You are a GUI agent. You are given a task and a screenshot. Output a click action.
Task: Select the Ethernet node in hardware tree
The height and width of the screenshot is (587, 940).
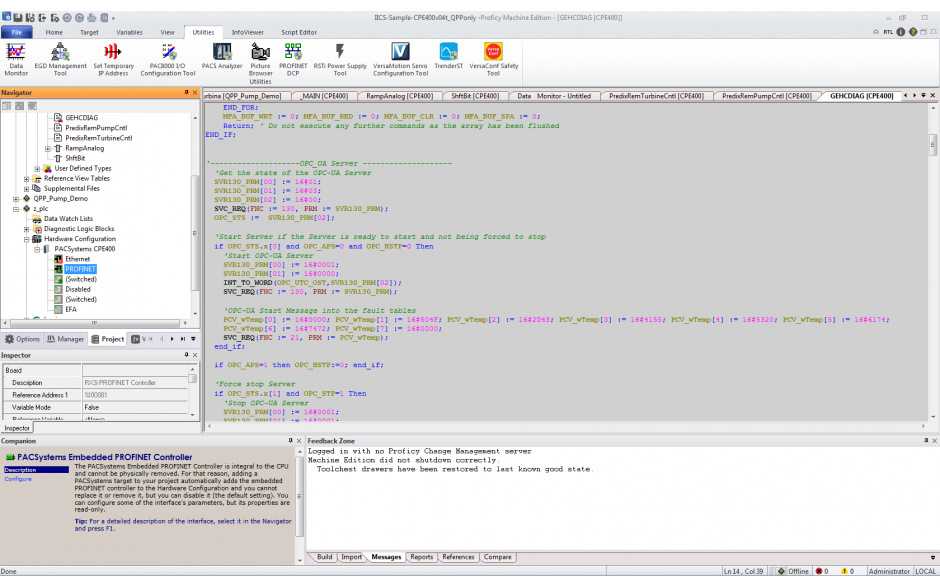coord(77,259)
